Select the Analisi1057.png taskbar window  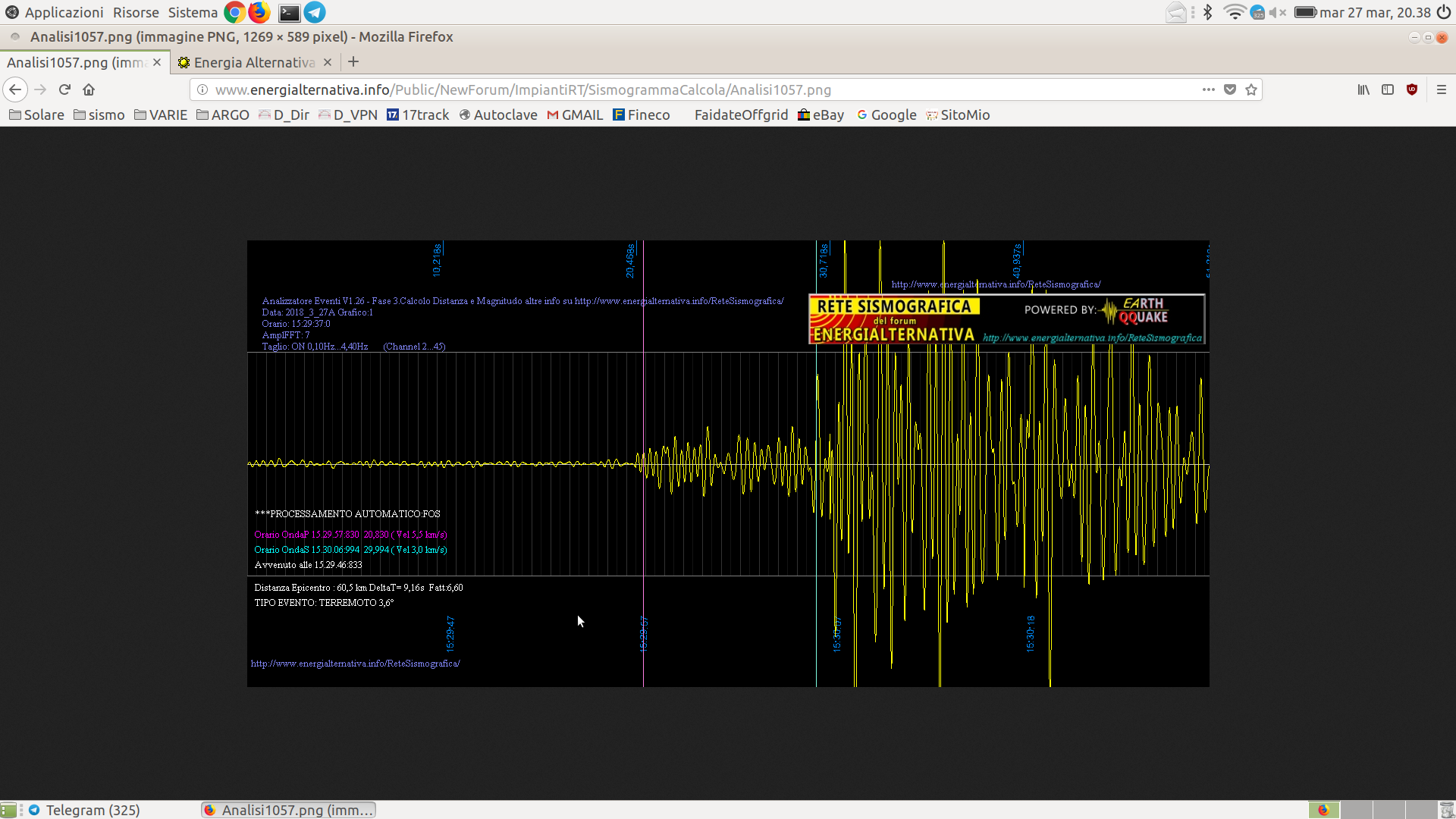[x=288, y=810]
